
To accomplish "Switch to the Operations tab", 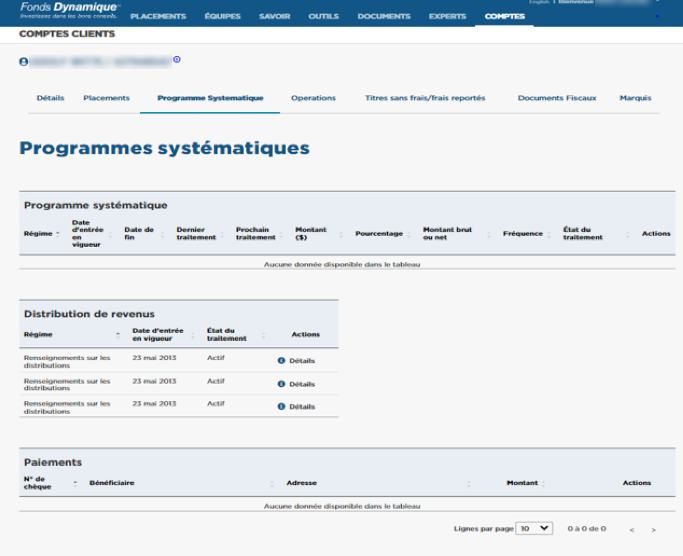I will point(313,98).
